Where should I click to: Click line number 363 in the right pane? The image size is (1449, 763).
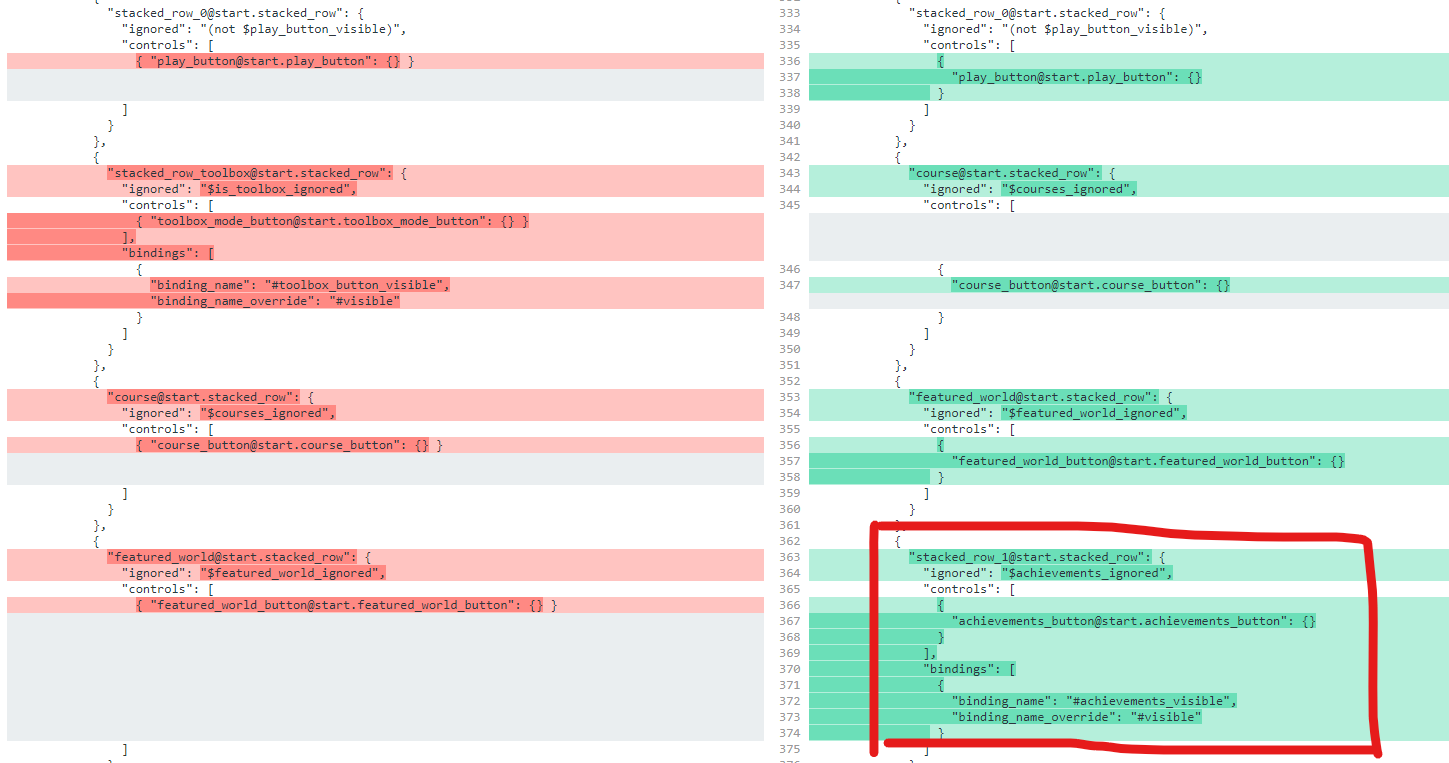coord(789,557)
